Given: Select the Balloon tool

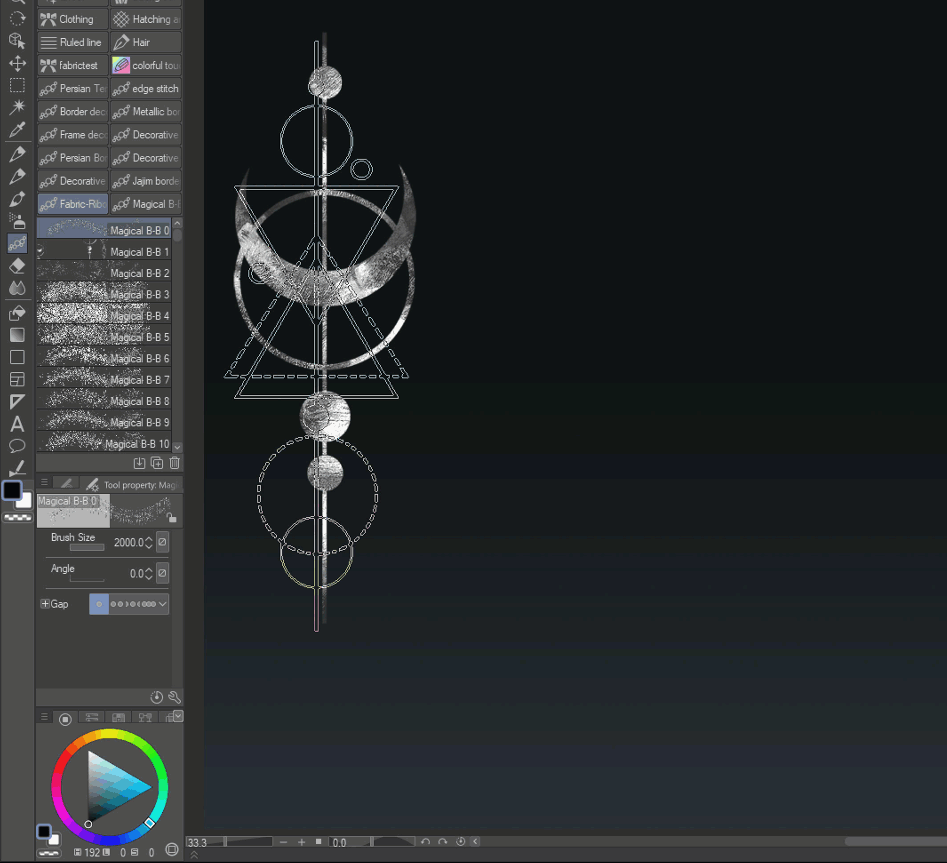Looking at the screenshot, I should (x=17, y=446).
